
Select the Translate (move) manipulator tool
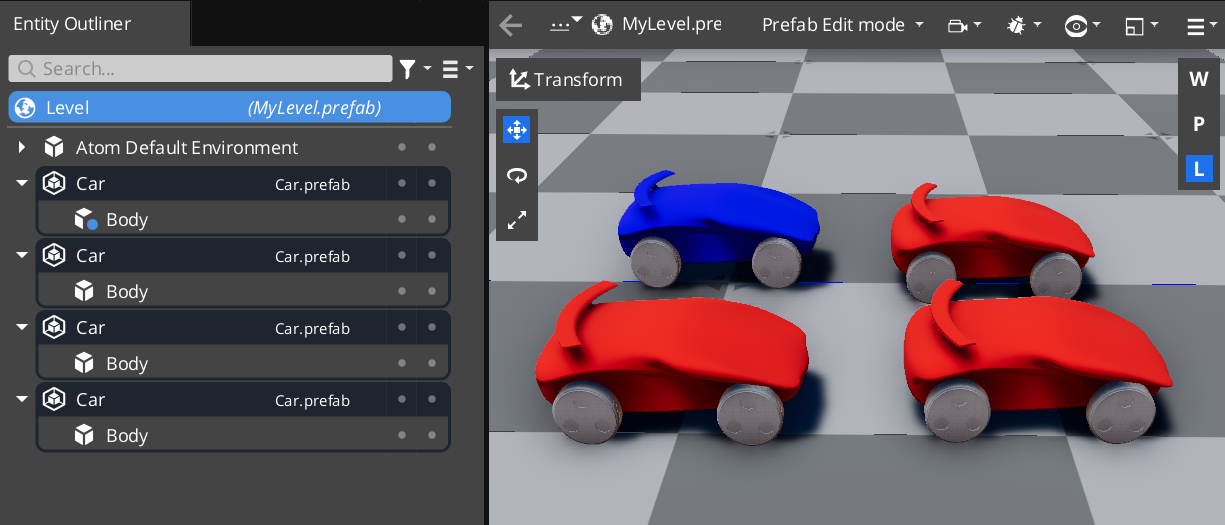point(517,130)
